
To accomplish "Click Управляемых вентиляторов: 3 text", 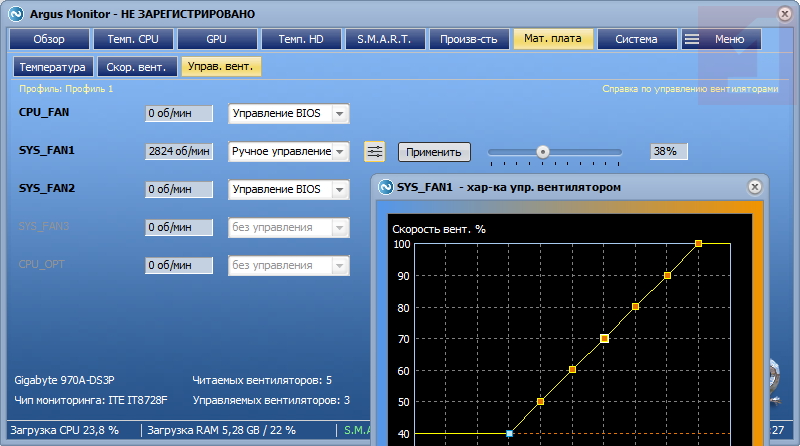I will [x=271, y=400].
